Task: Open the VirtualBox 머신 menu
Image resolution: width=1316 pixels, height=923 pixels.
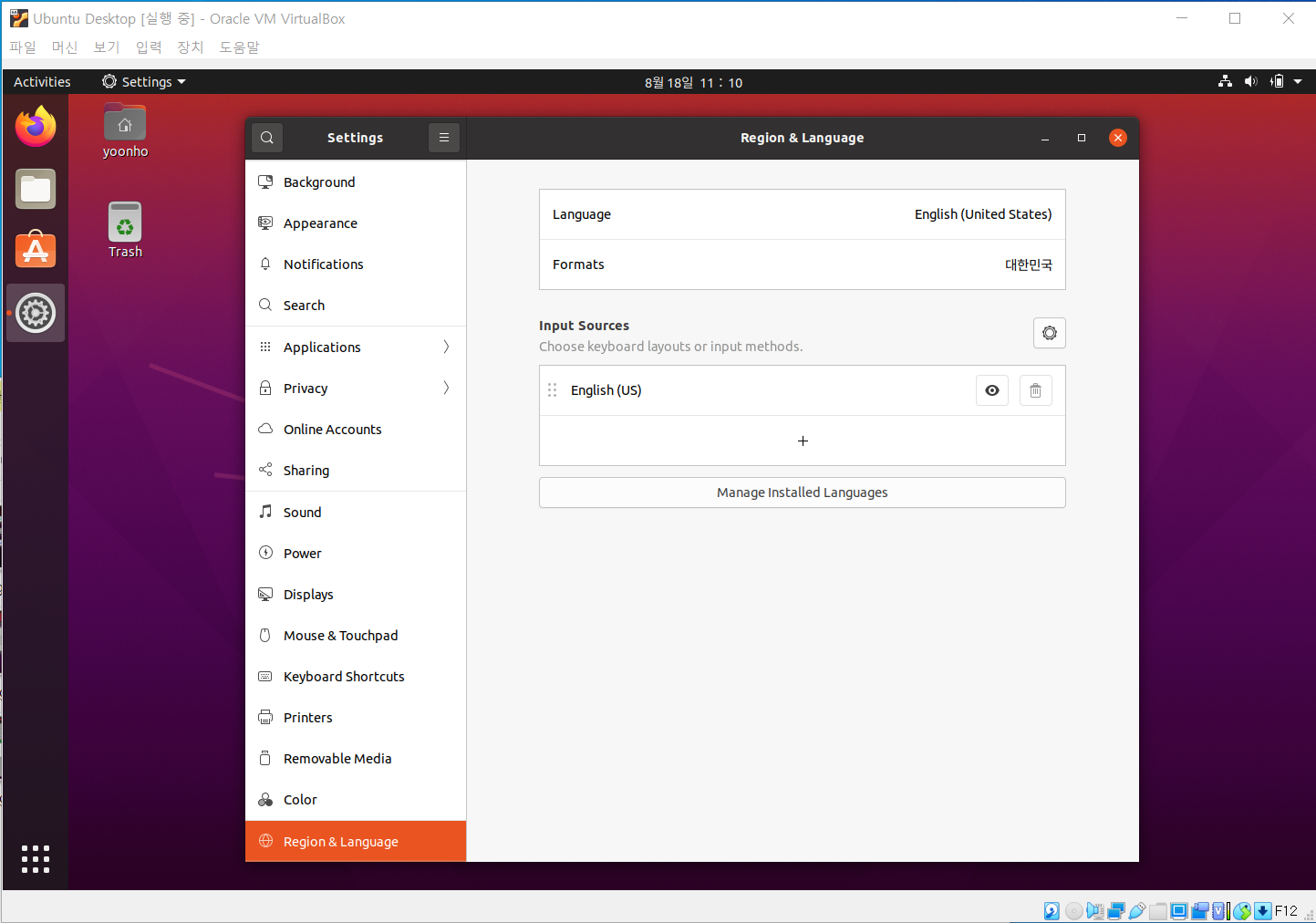Action: coord(65,47)
